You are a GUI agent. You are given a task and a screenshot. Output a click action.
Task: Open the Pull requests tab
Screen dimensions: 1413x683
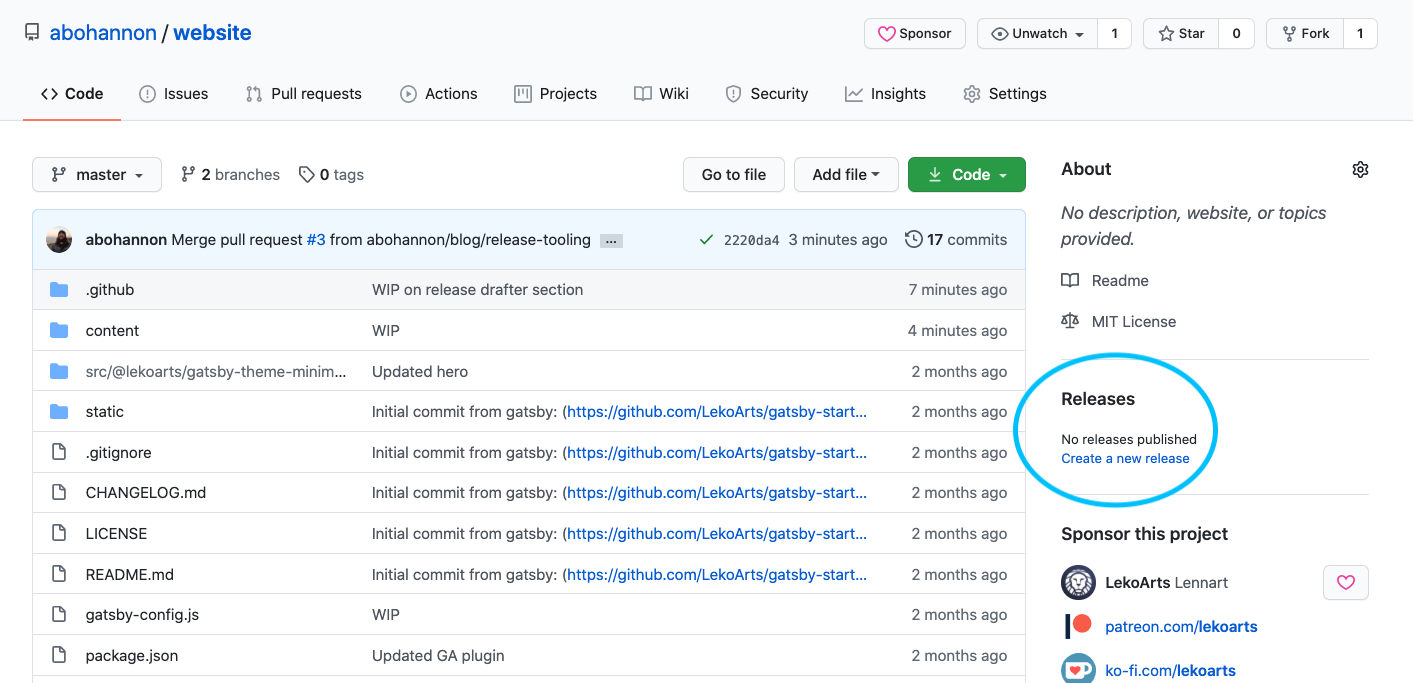coord(303,93)
